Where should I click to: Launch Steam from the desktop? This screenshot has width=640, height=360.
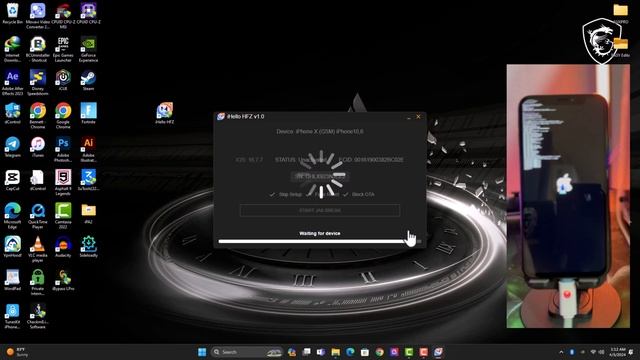tap(88, 80)
